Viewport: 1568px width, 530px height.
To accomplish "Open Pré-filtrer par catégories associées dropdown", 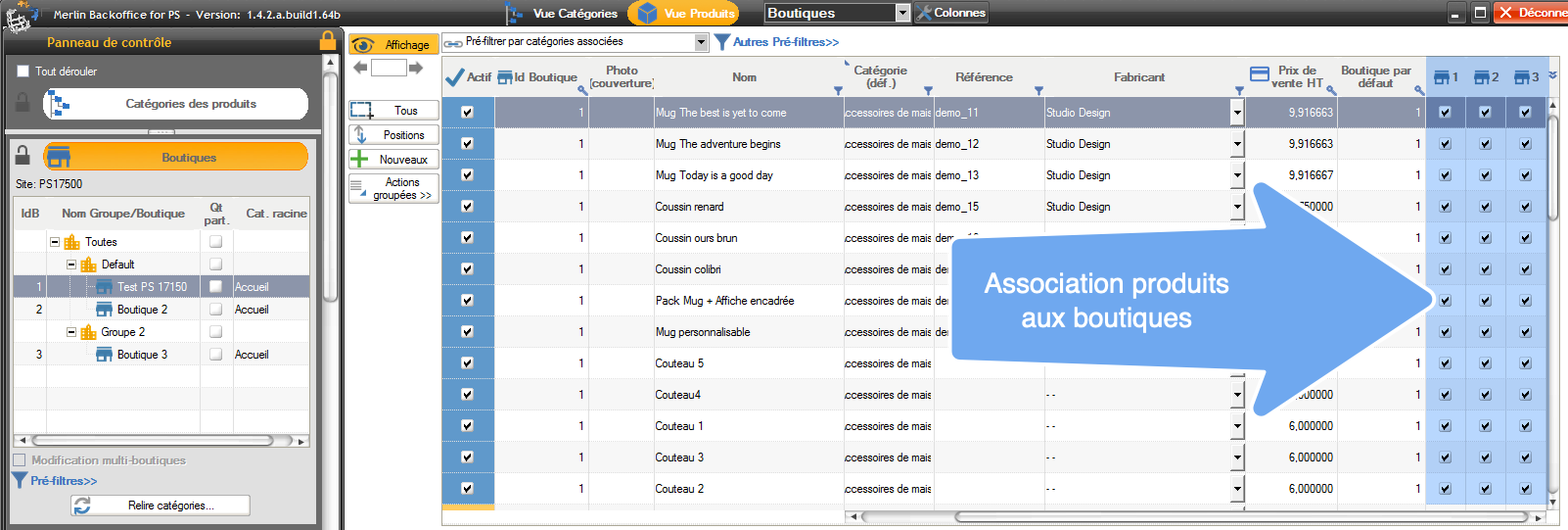I will [701, 42].
